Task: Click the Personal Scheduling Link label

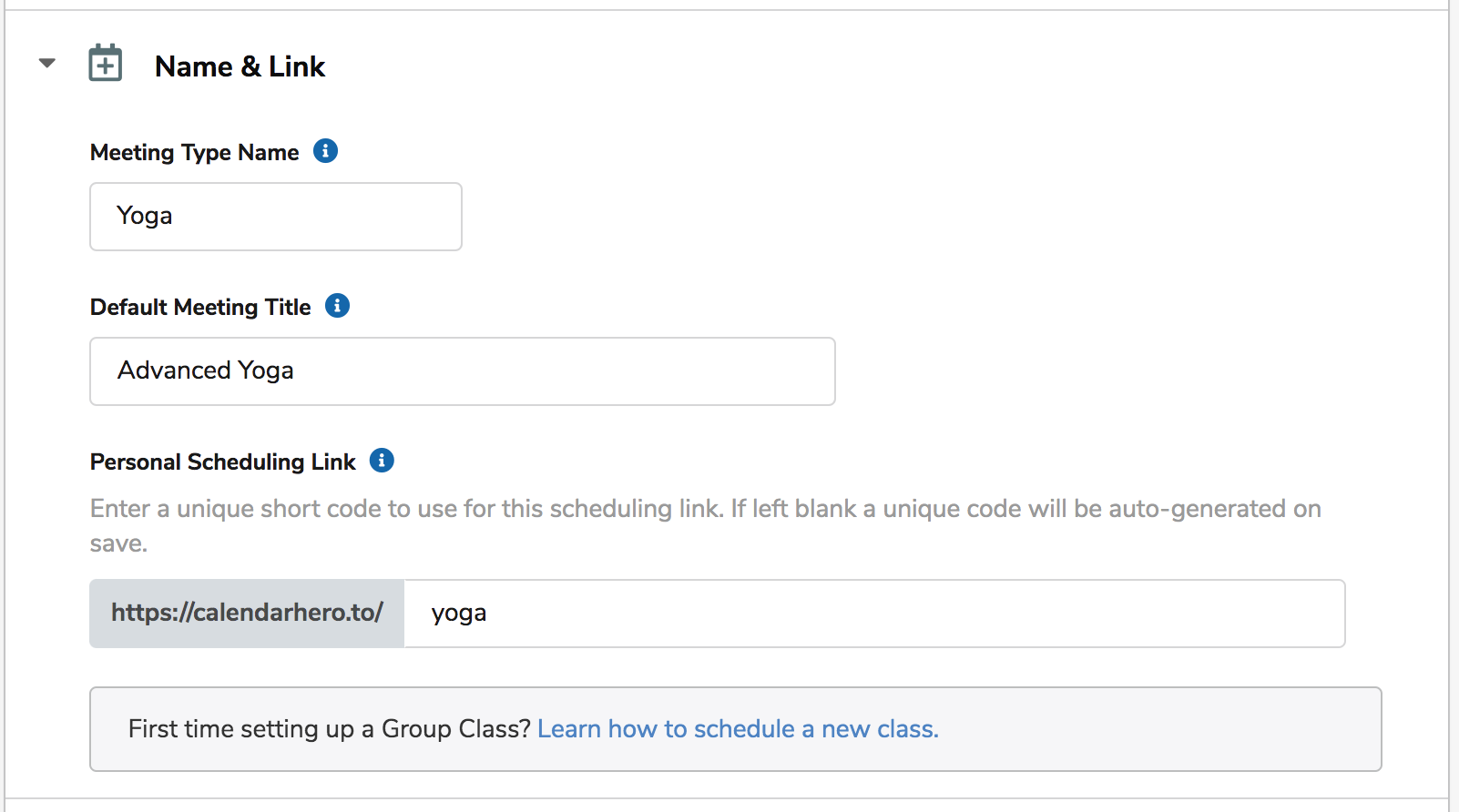Action: (x=222, y=462)
